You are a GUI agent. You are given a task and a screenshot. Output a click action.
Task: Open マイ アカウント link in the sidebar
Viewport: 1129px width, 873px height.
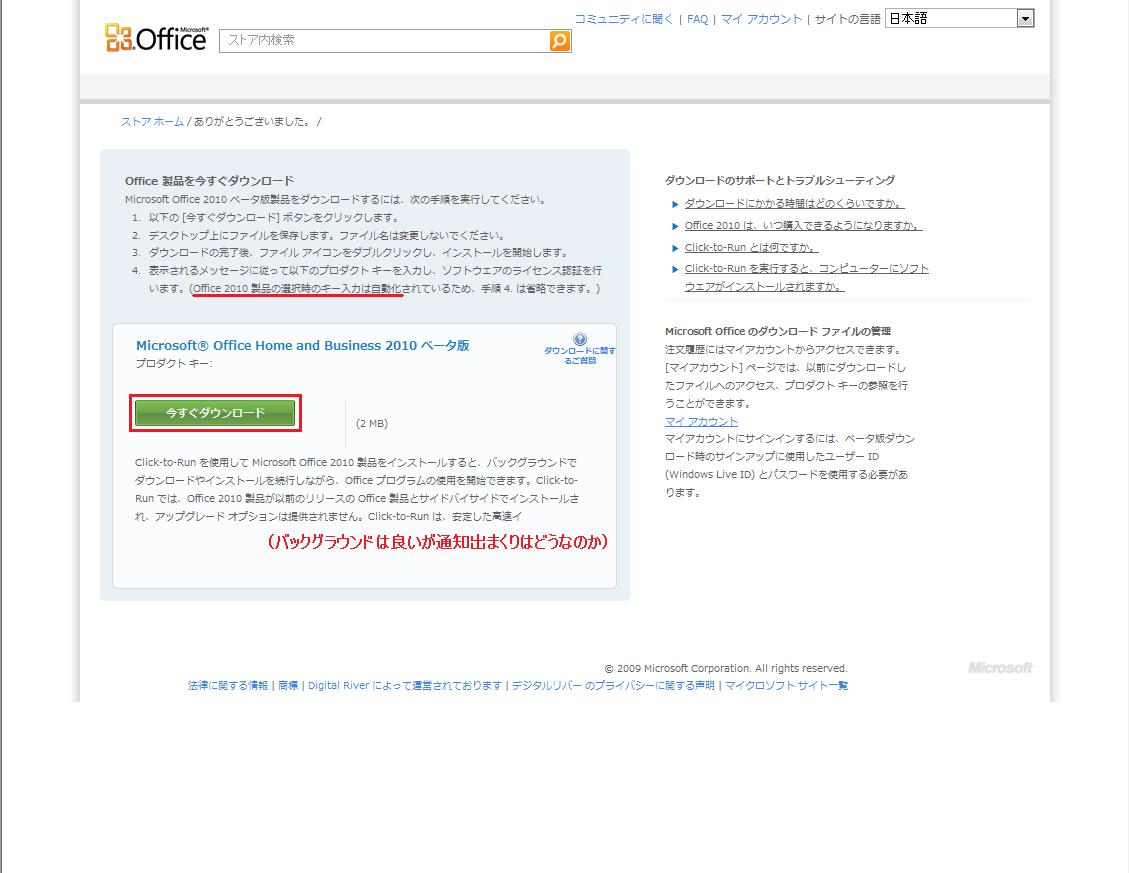[x=701, y=421]
